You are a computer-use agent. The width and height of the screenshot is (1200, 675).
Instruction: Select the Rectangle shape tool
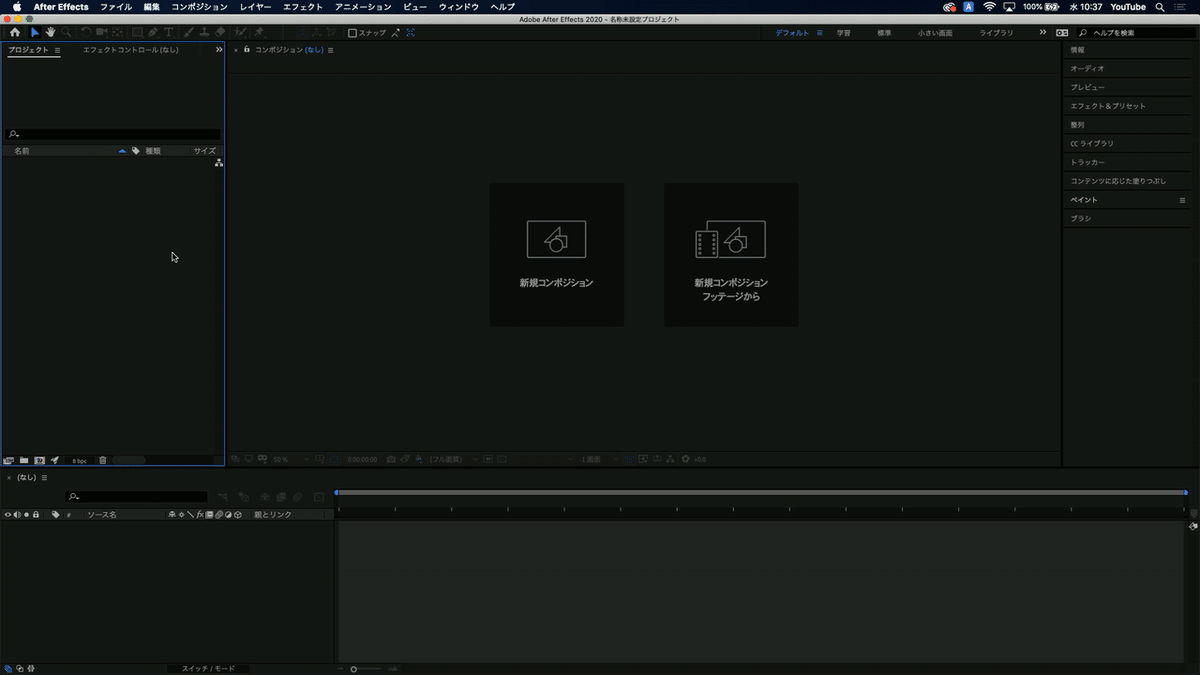(138, 32)
